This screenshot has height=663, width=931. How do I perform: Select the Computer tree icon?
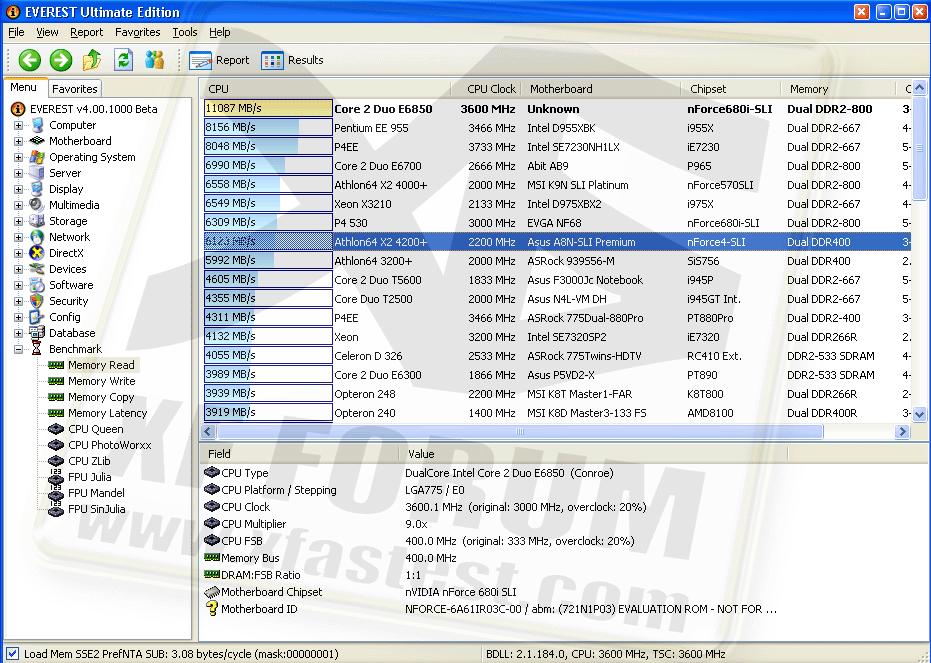(x=37, y=125)
